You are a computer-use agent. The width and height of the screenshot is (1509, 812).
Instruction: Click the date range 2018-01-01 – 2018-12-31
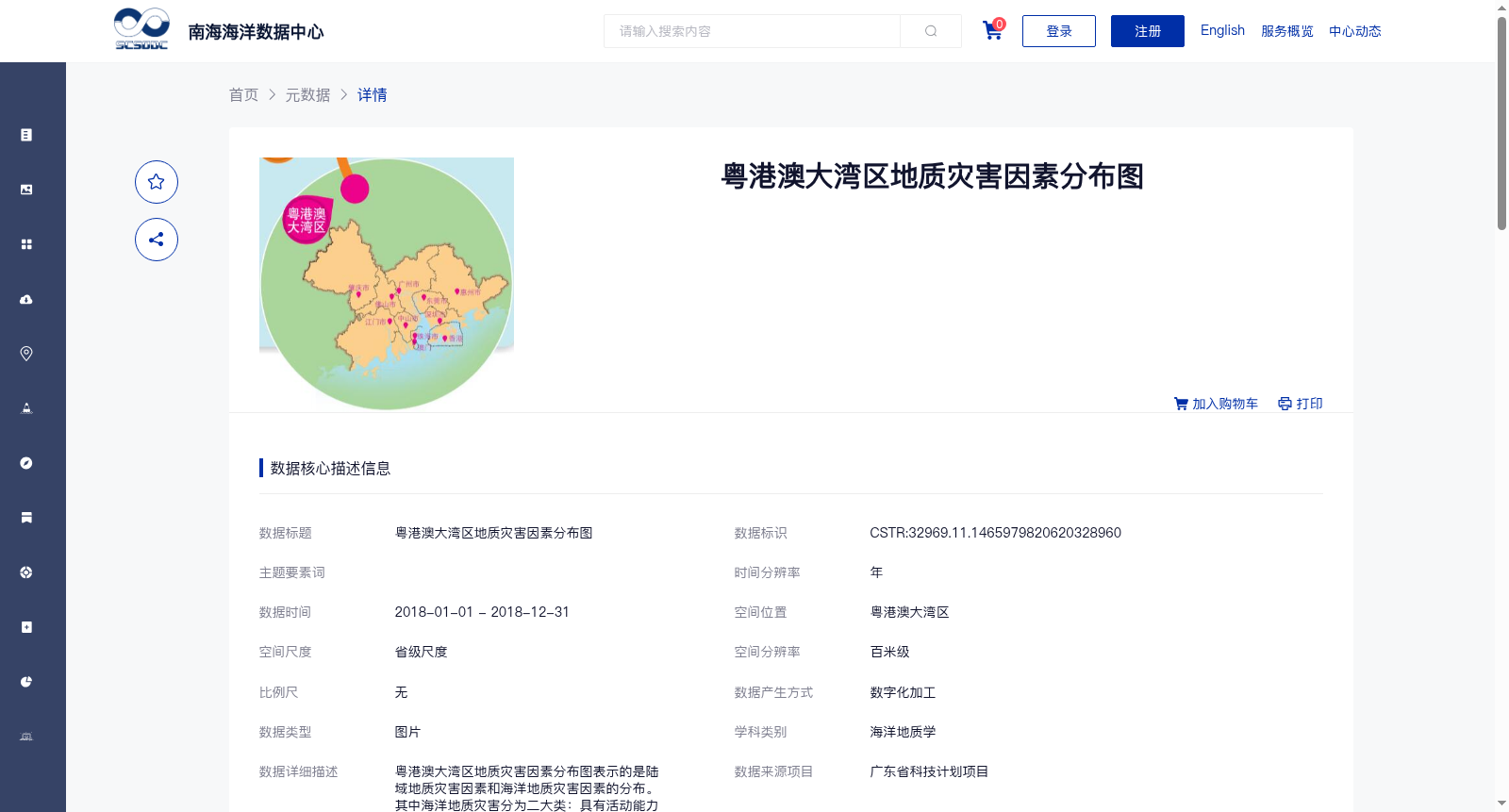tap(482, 612)
